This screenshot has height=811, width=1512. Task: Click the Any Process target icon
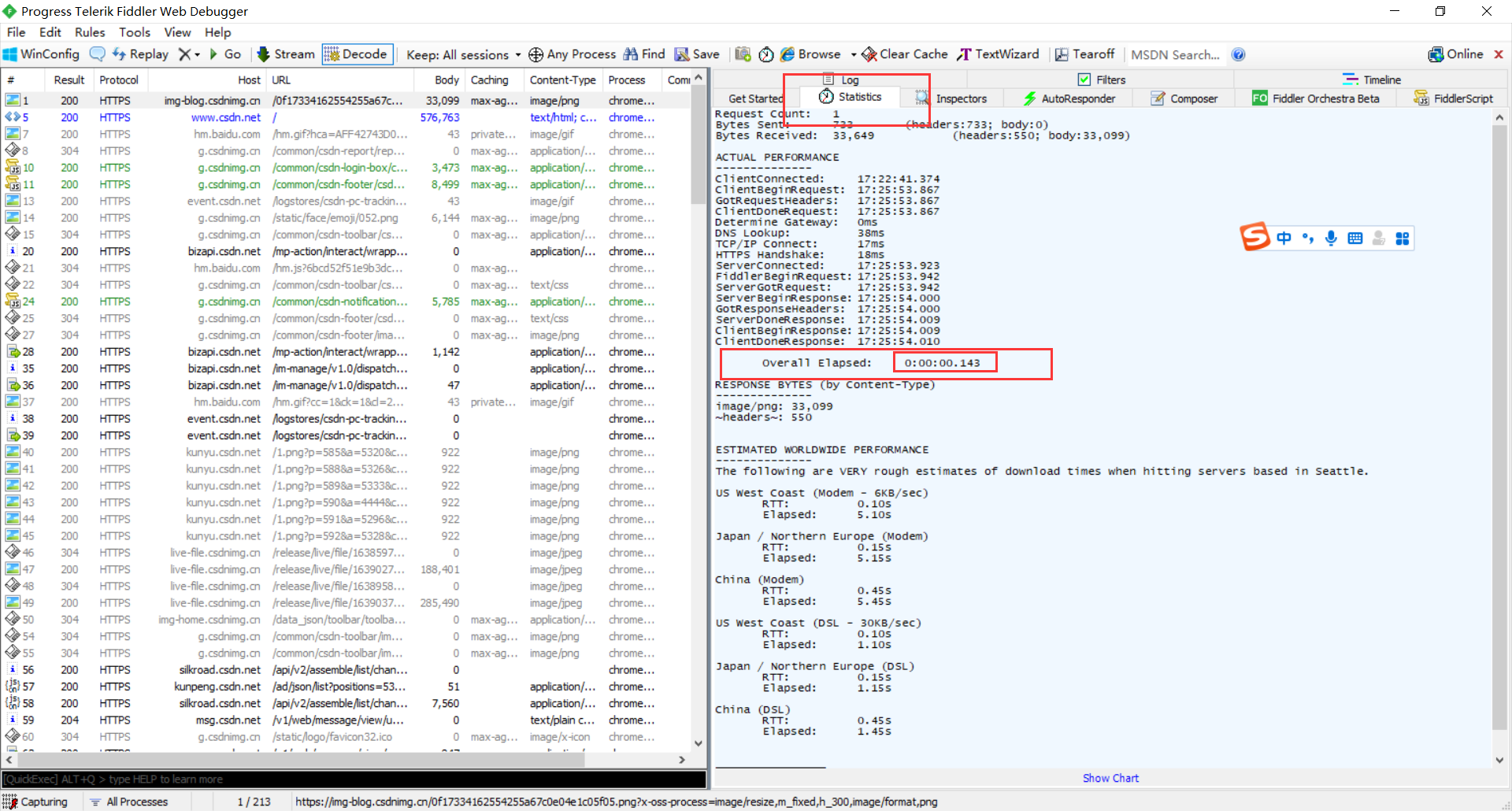point(535,54)
